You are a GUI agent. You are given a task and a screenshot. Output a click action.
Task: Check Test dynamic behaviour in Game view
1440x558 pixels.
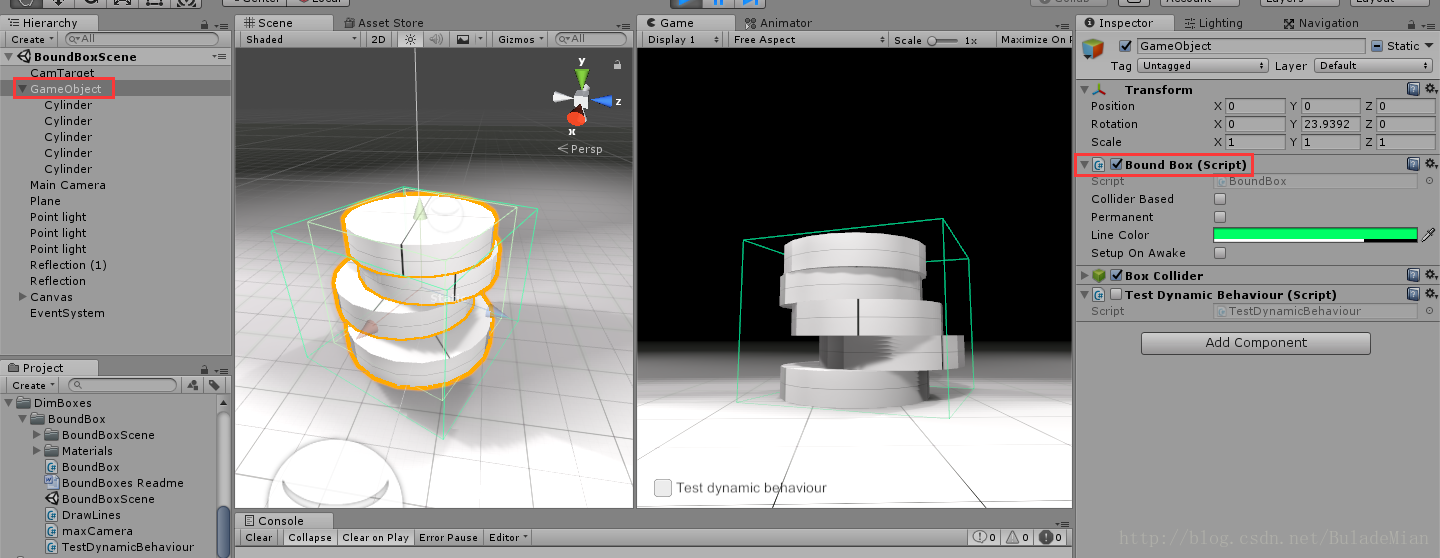[662, 488]
